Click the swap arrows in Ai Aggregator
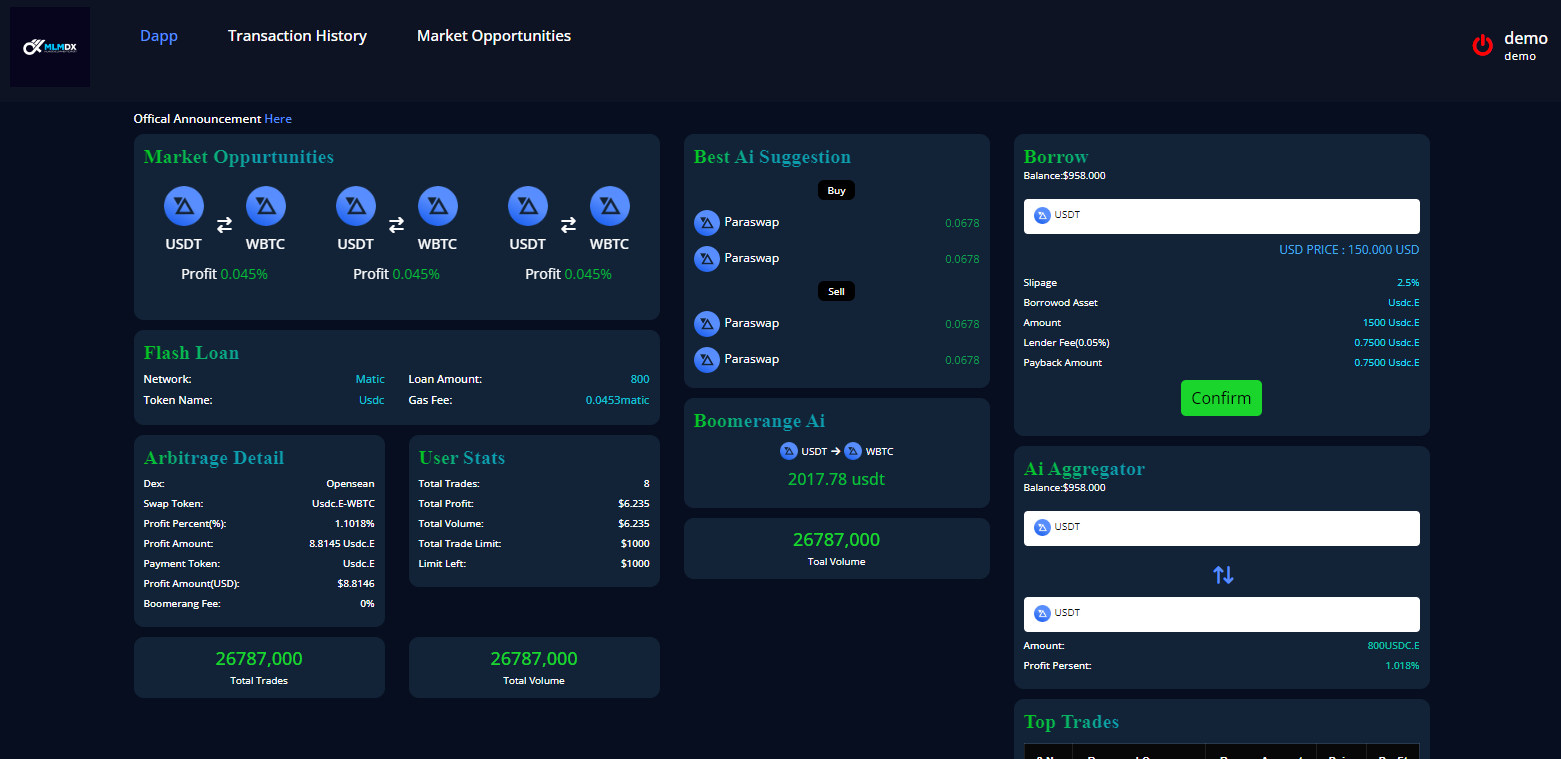The height and width of the screenshot is (759, 1561). 1222,575
